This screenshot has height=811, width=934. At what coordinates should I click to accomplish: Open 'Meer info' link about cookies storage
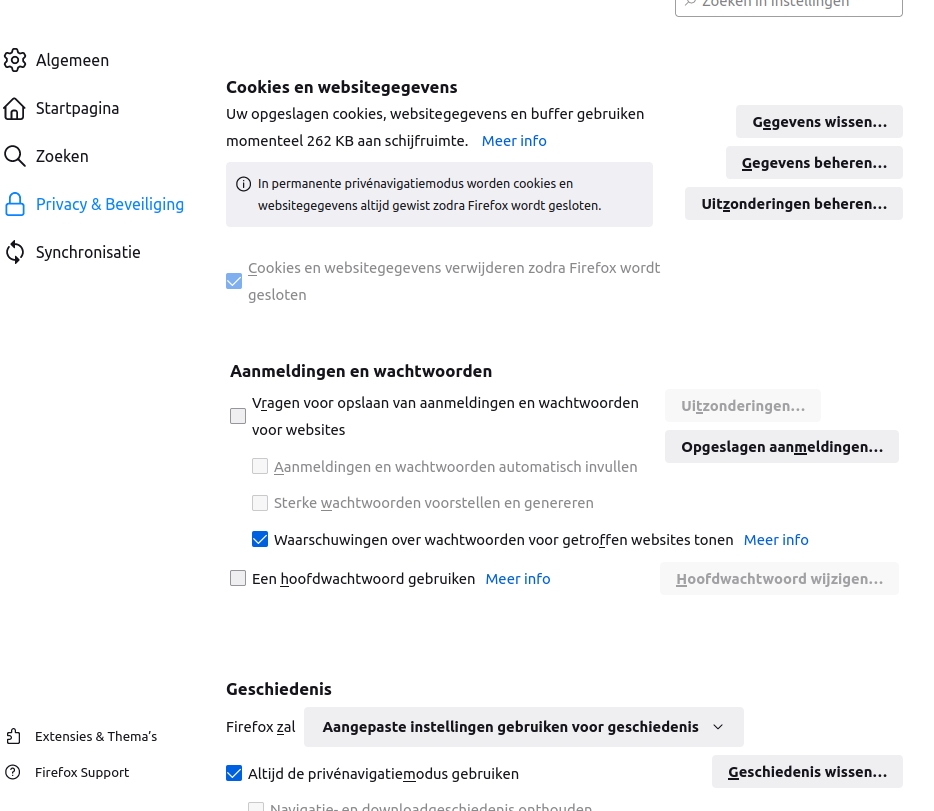[514, 141]
